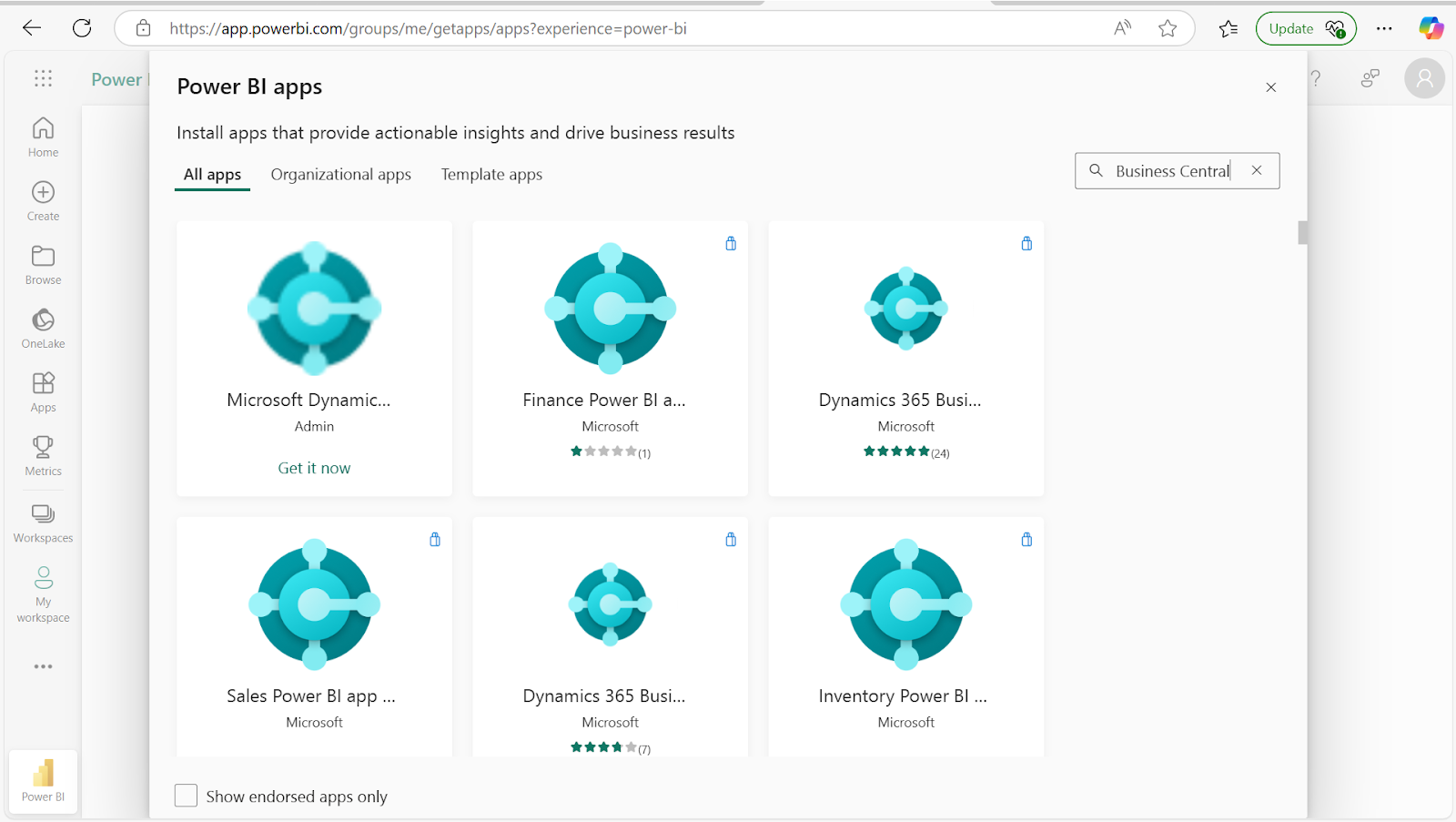Open the Sales Power BI app card
The image size is (1456, 822).
pos(314,637)
